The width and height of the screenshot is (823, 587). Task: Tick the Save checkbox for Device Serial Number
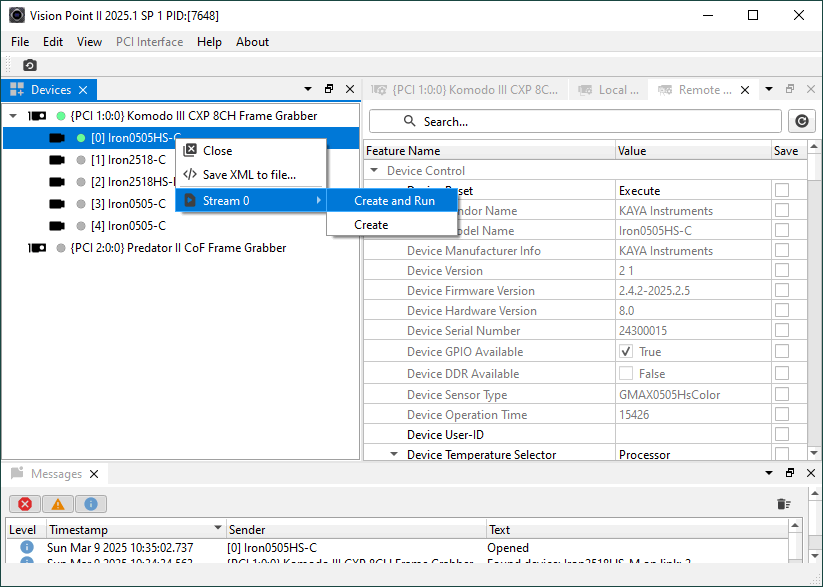click(x=782, y=331)
